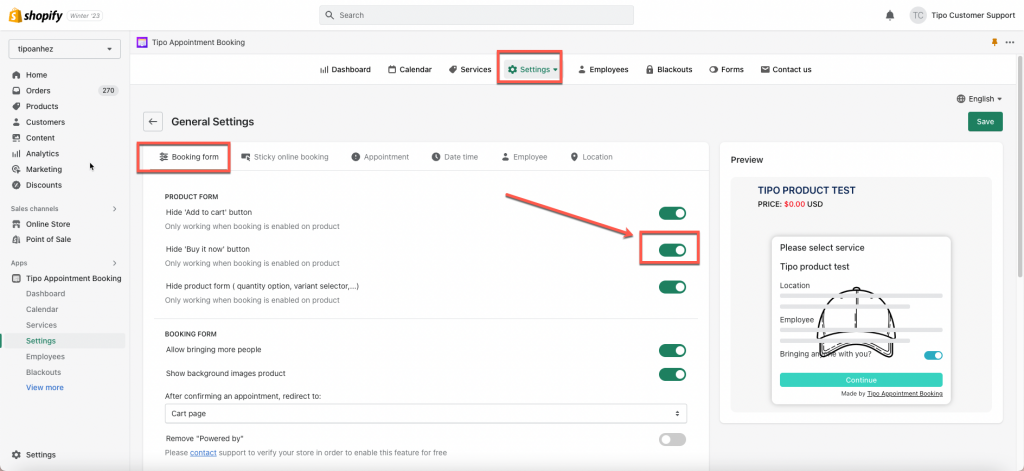Select the Booking form tab
The height and width of the screenshot is (471, 1024).
(x=189, y=157)
